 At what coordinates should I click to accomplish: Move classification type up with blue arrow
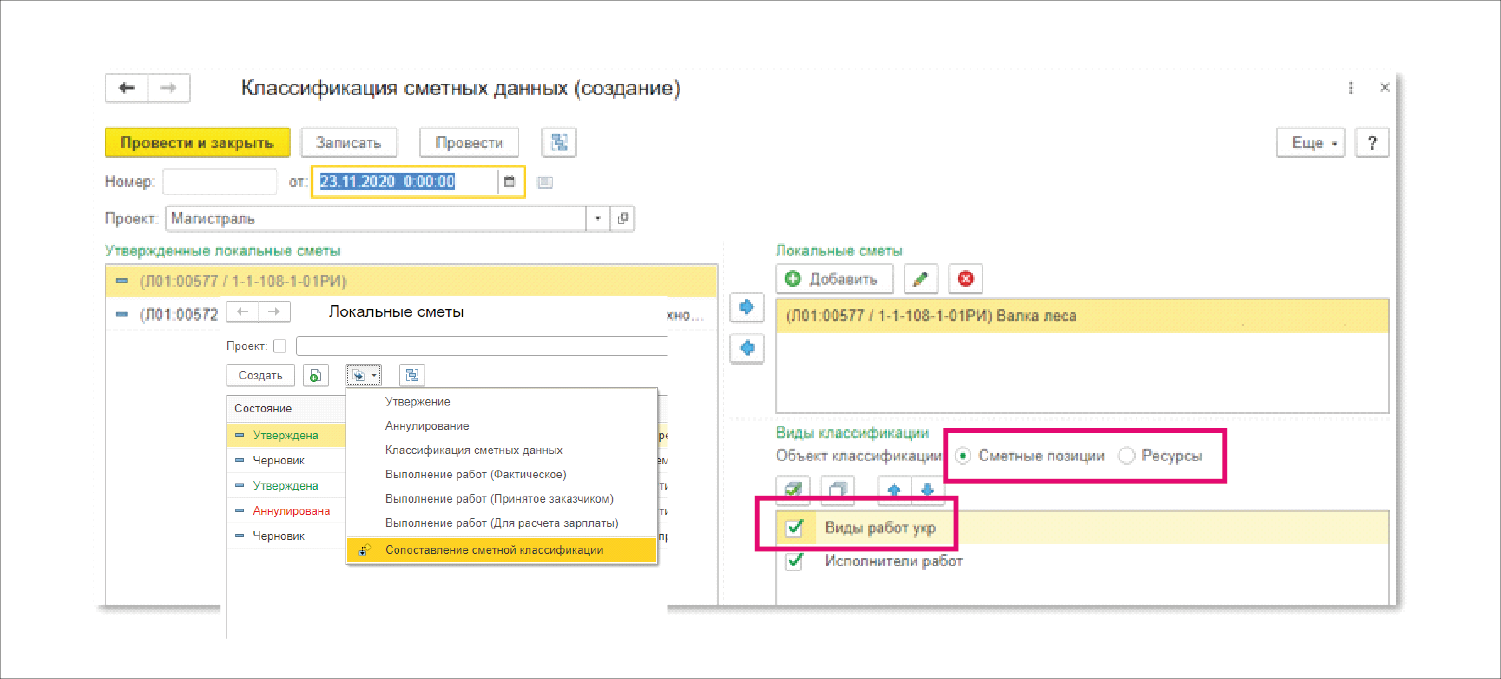pyautogui.click(x=894, y=491)
